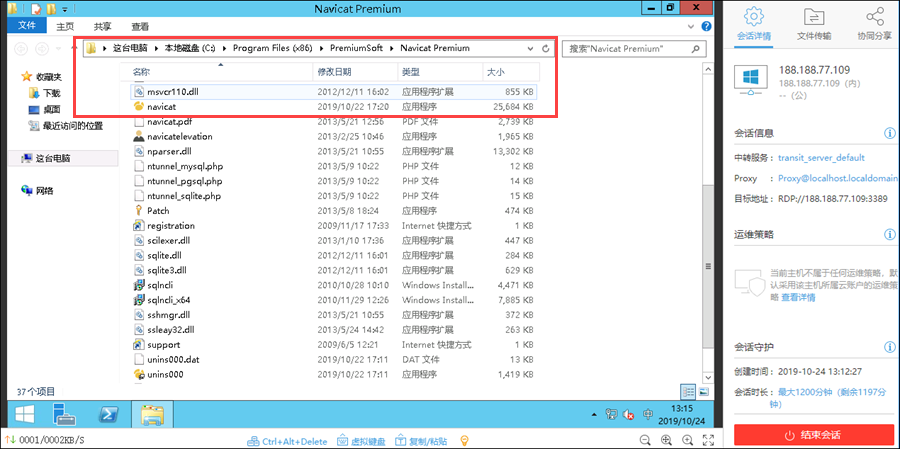Click the info icon beside 会话信息

(889, 133)
